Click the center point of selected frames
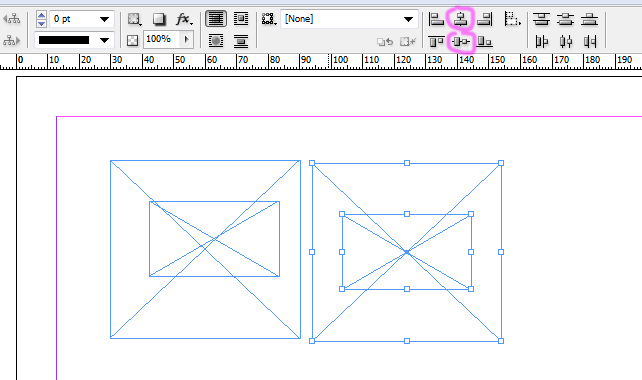The height and width of the screenshot is (380, 642). 407,252
